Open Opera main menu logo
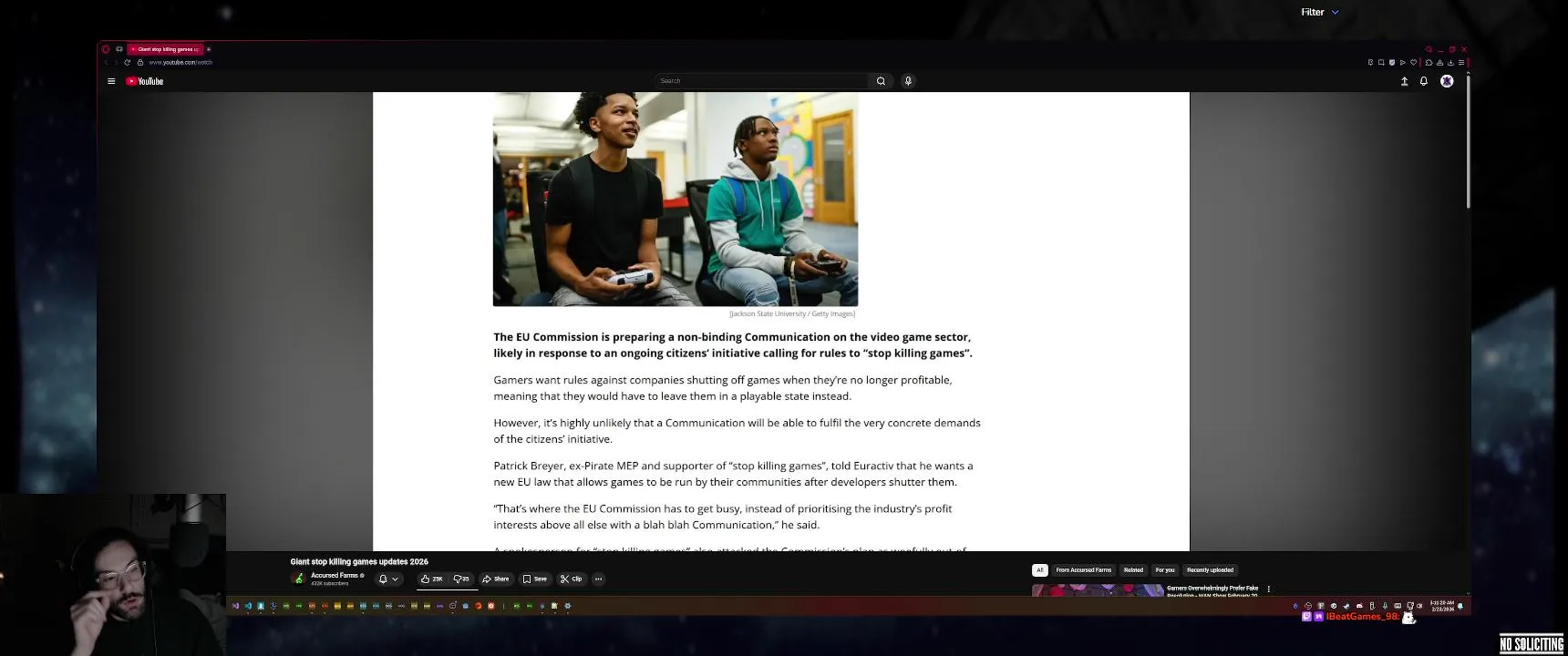 pyautogui.click(x=106, y=49)
